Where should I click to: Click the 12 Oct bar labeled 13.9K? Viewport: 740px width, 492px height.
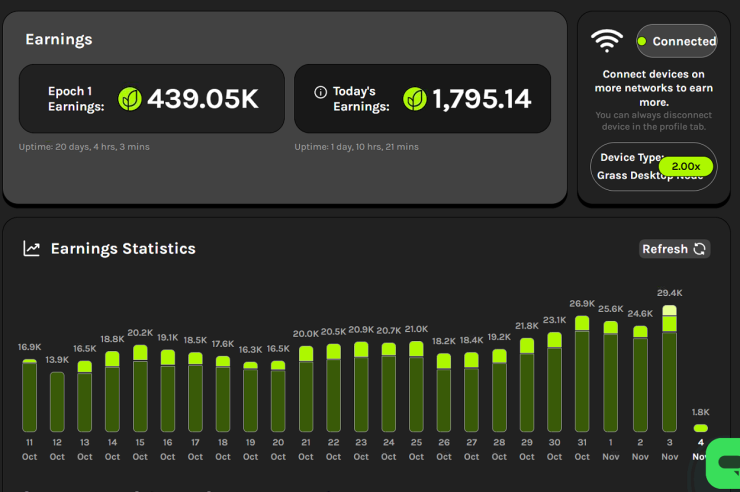[57, 401]
